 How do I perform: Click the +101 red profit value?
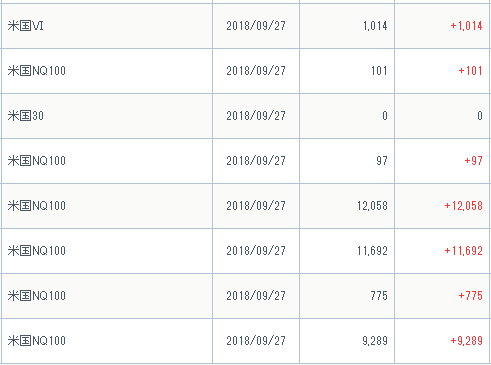coord(470,71)
